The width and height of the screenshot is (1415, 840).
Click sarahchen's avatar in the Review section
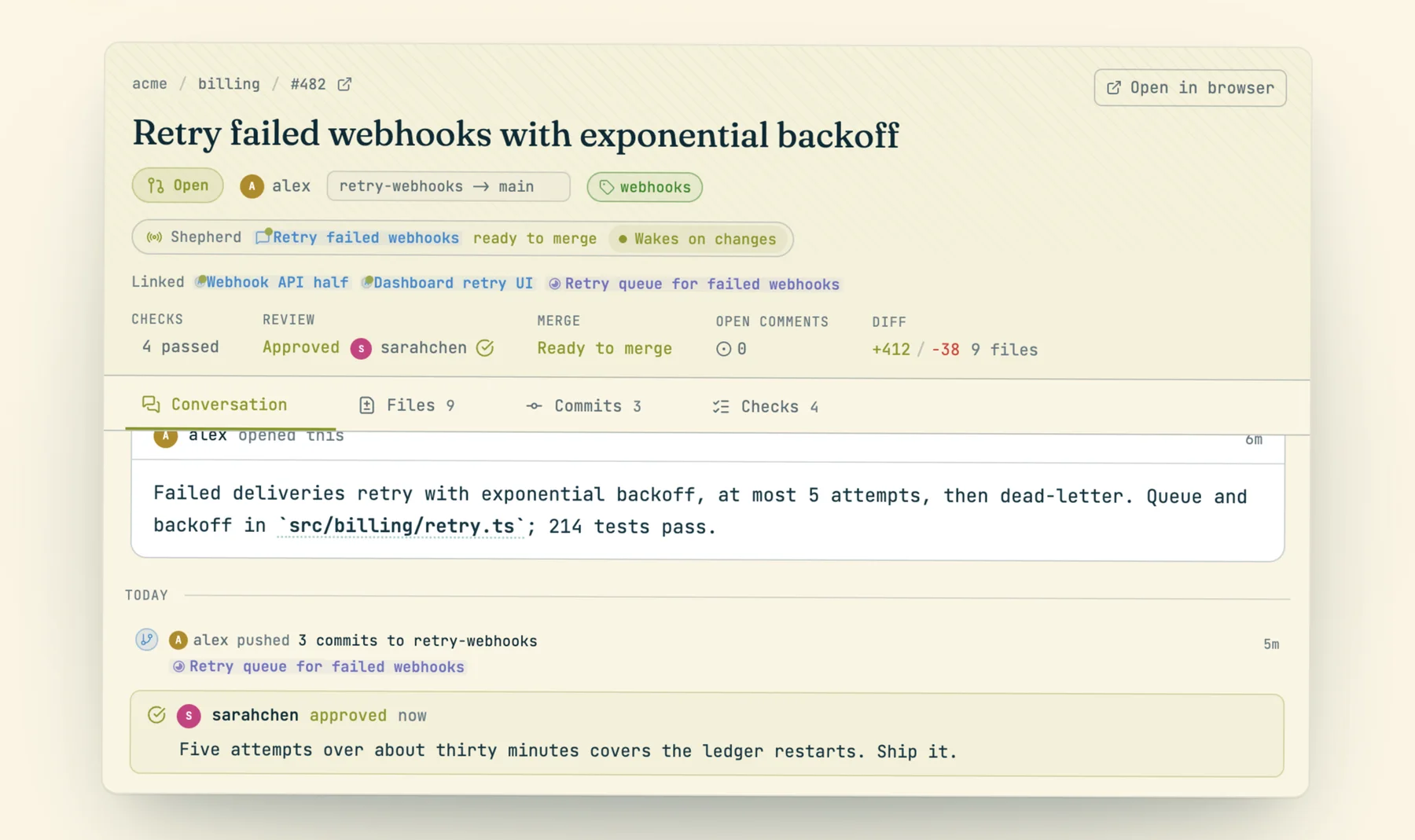click(361, 348)
